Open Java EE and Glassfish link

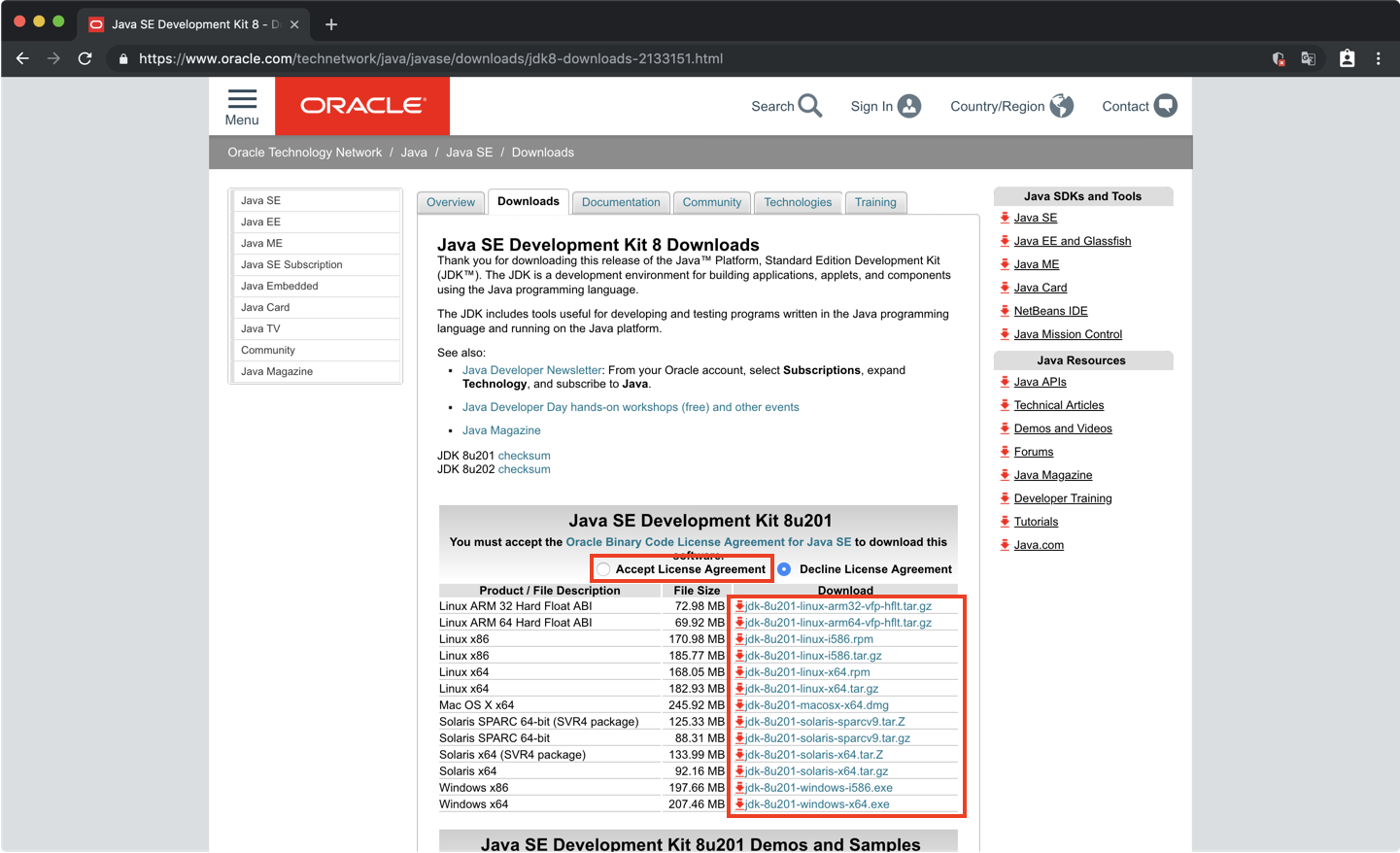click(x=1073, y=241)
